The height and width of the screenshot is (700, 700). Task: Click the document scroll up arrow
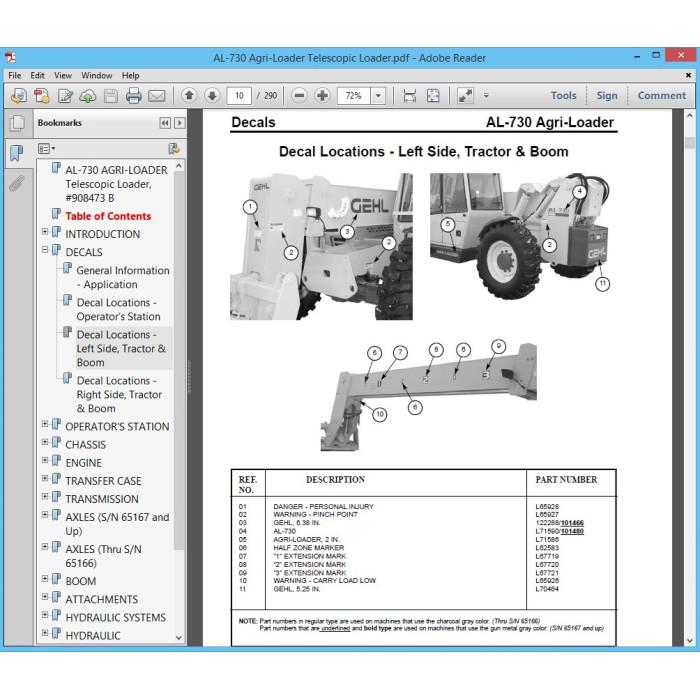[690, 115]
